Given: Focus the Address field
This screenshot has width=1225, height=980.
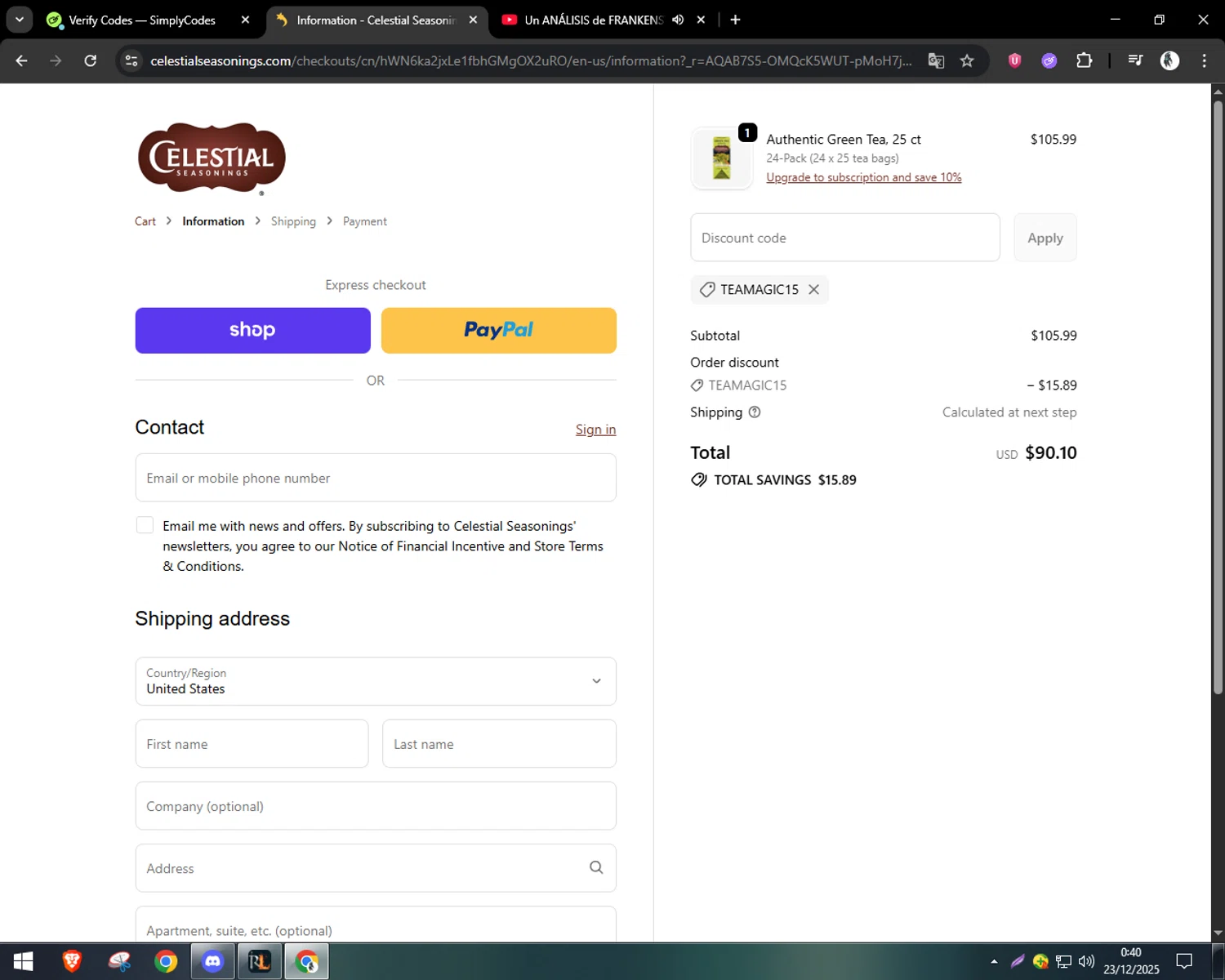Looking at the screenshot, I should pos(376,868).
